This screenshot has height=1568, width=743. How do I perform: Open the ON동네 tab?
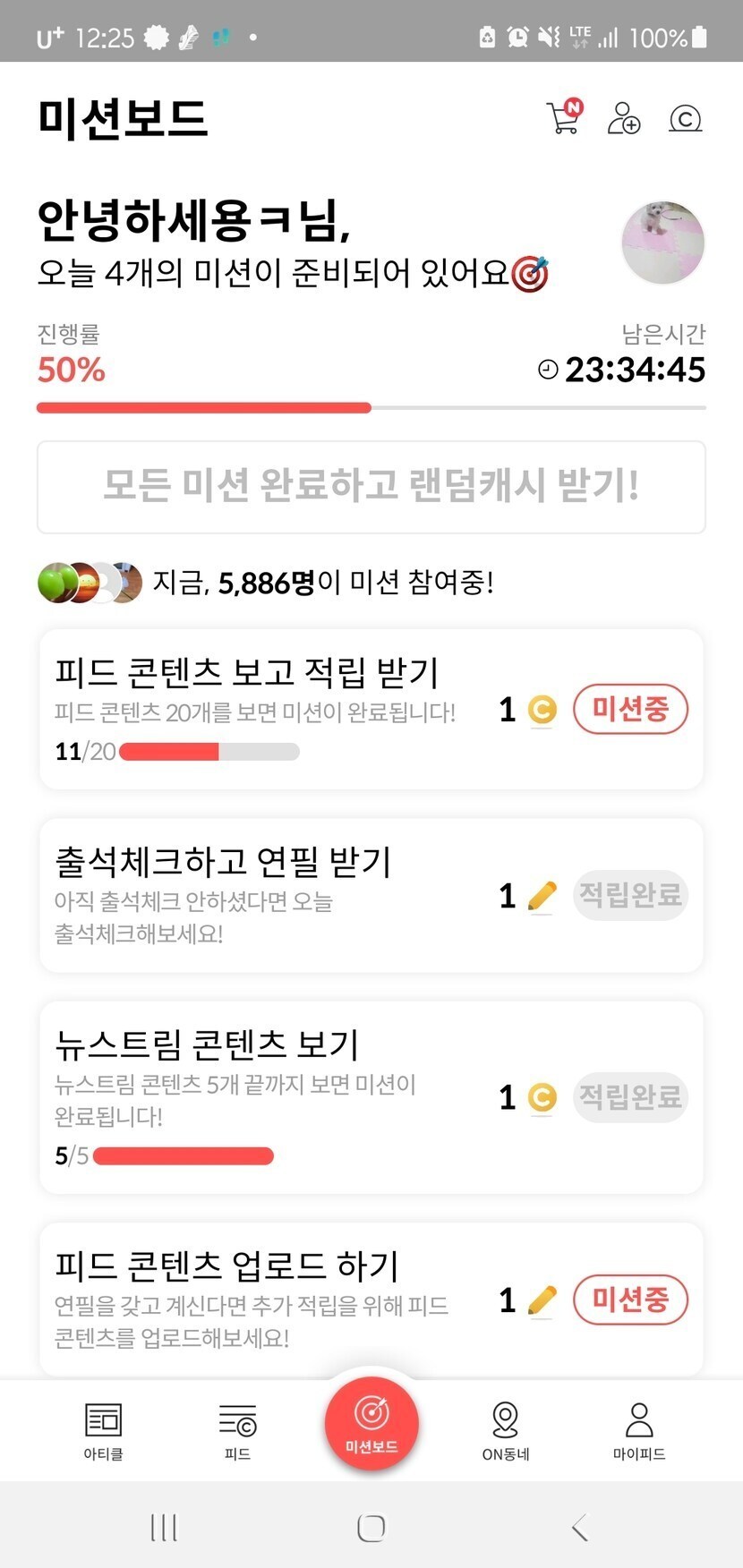(506, 1430)
